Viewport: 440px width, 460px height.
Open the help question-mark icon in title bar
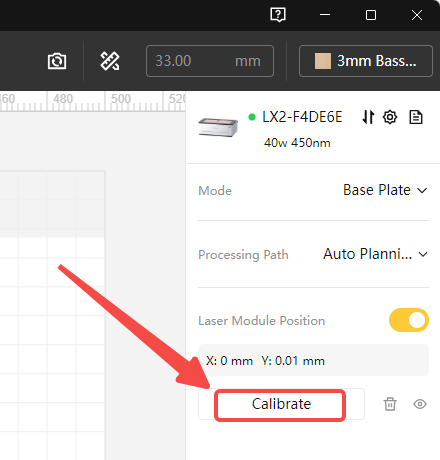278,15
